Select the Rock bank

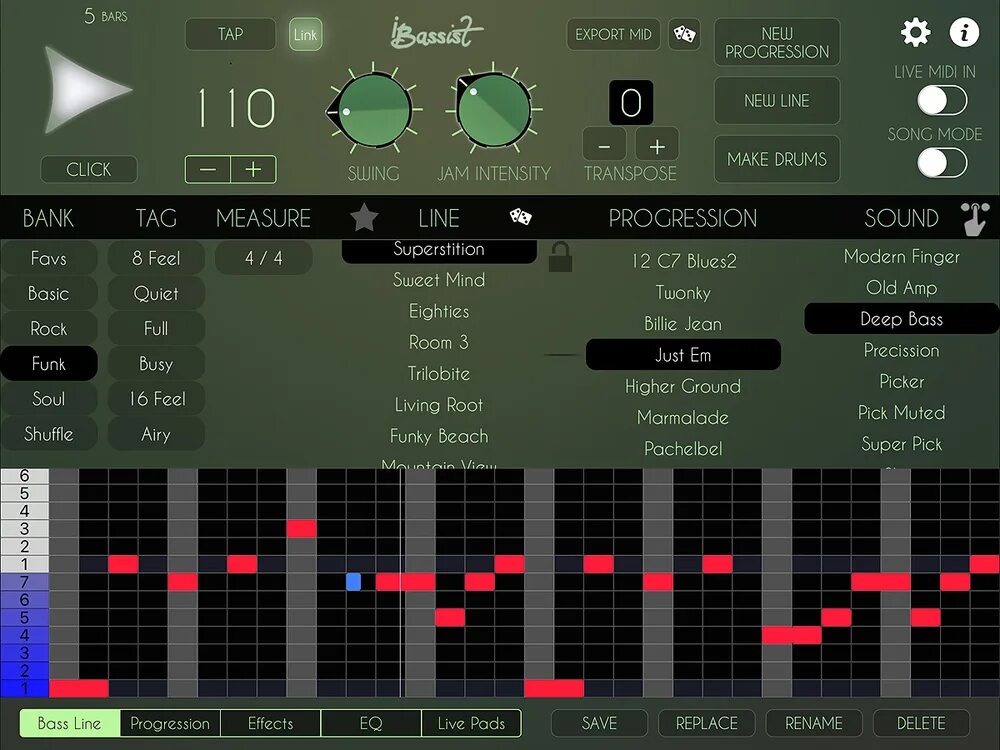tap(49, 328)
